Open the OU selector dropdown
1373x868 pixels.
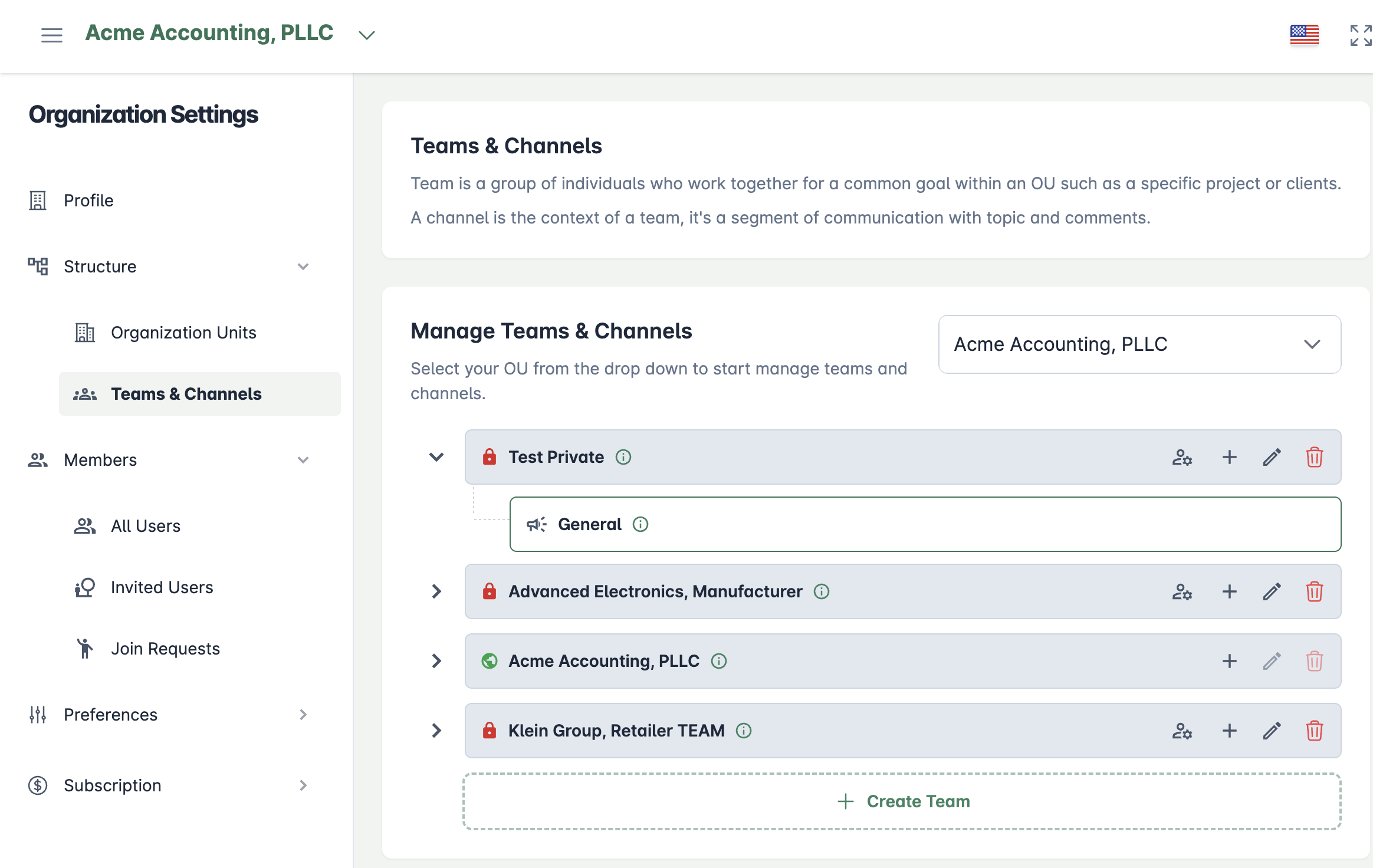pos(1139,344)
